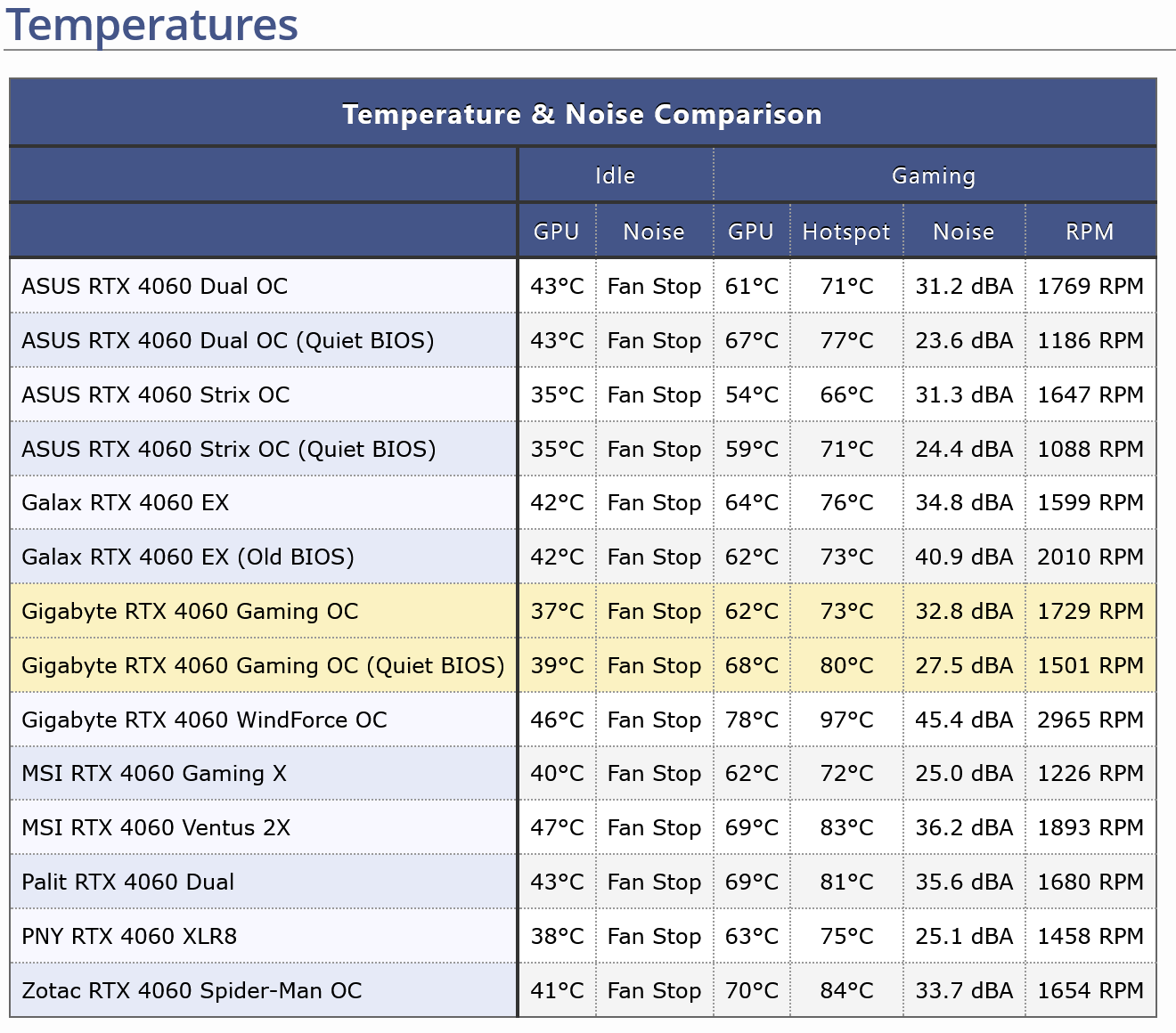
Task: Click the 1680 RPM cell
Action: point(1090,882)
